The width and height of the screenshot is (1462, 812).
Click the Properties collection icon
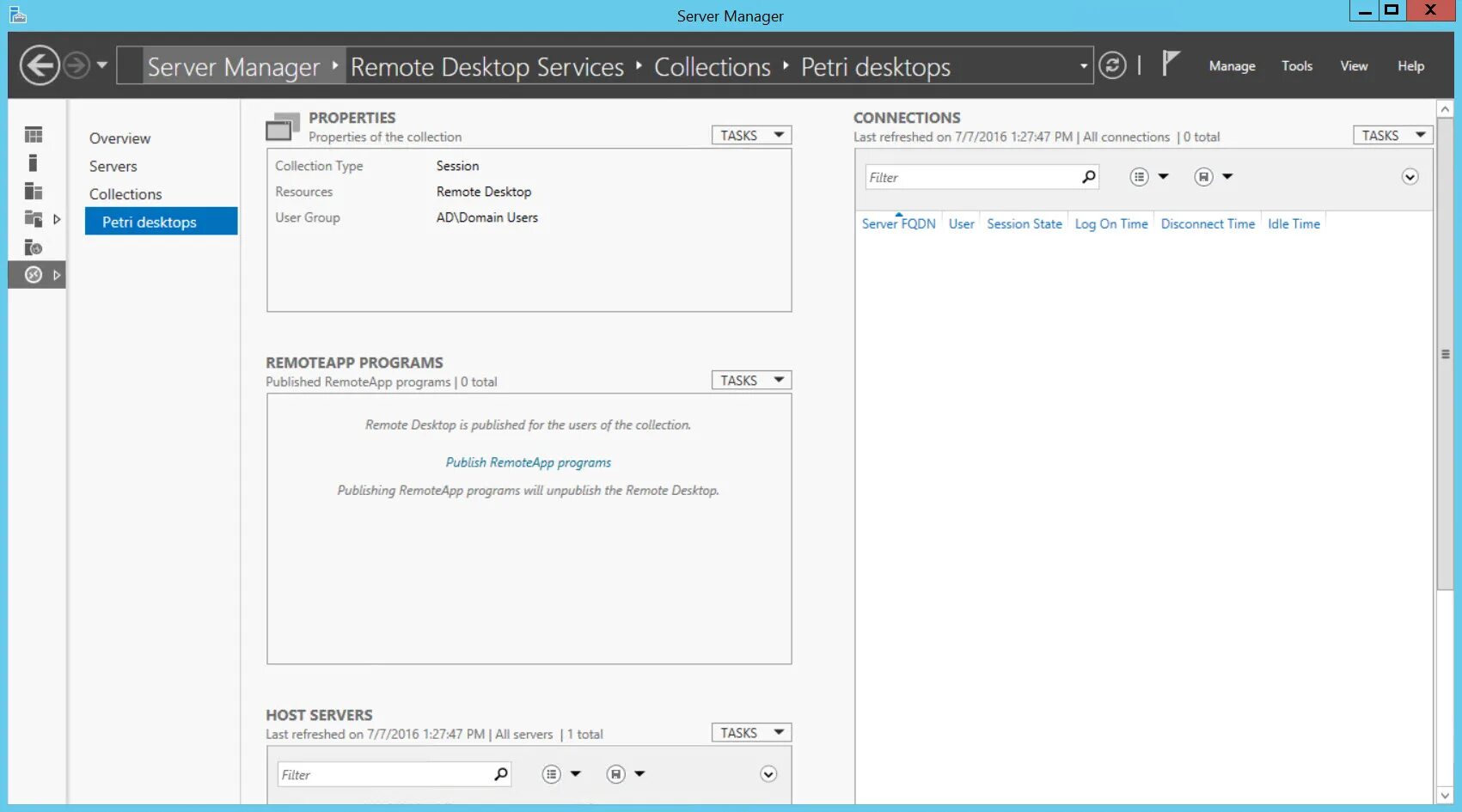point(283,127)
